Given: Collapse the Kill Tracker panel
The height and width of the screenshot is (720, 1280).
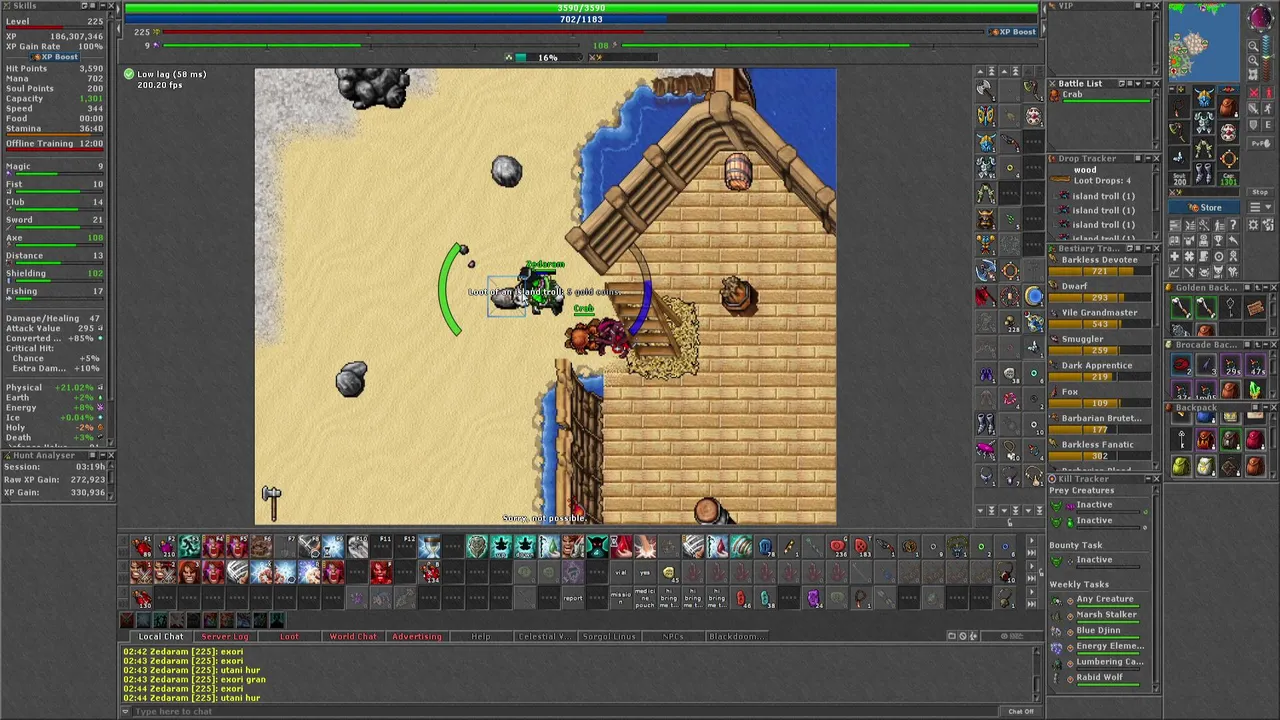Looking at the screenshot, I should pyautogui.click(x=1148, y=478).
